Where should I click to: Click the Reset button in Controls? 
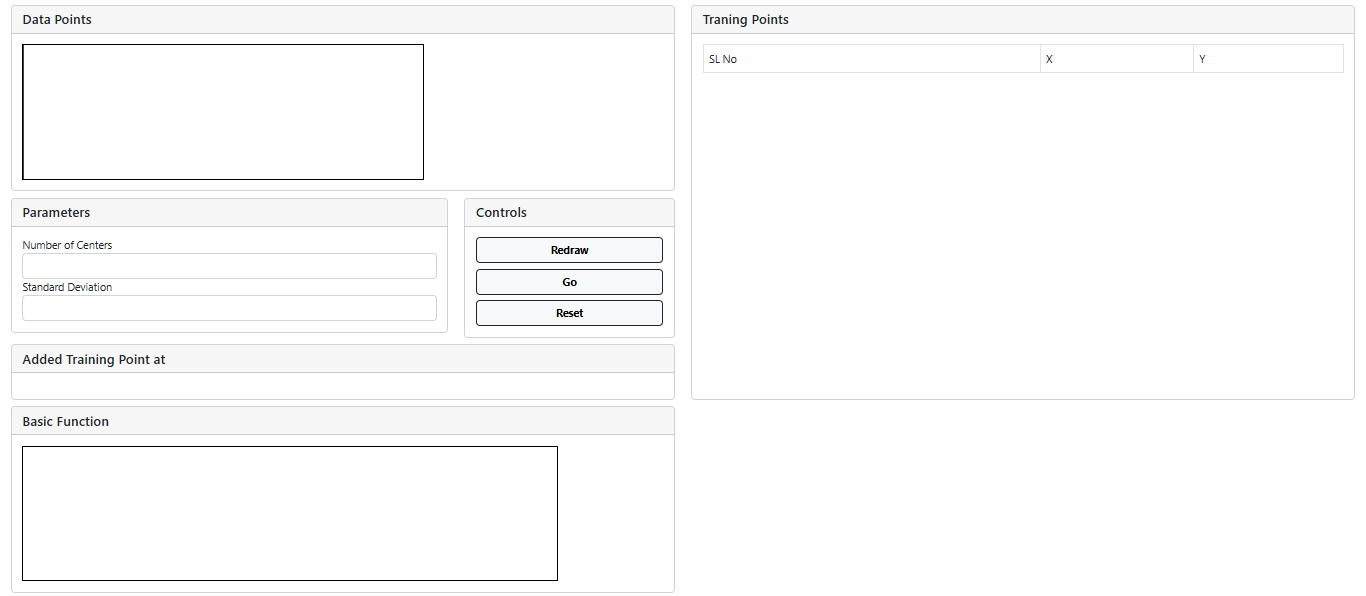point(569,313)
